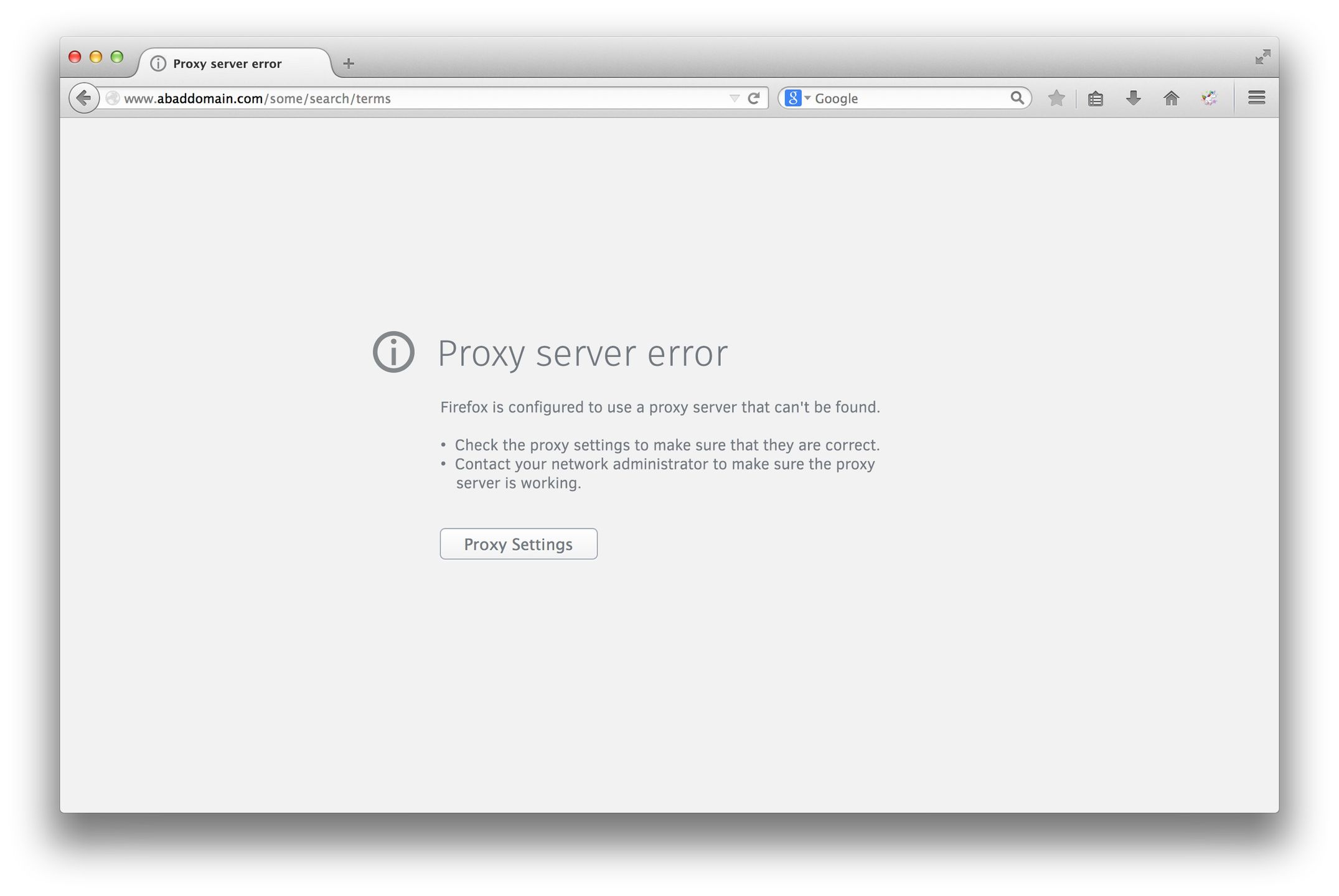
Task: Click the search magnifying glass
Action: [1017, 98]
